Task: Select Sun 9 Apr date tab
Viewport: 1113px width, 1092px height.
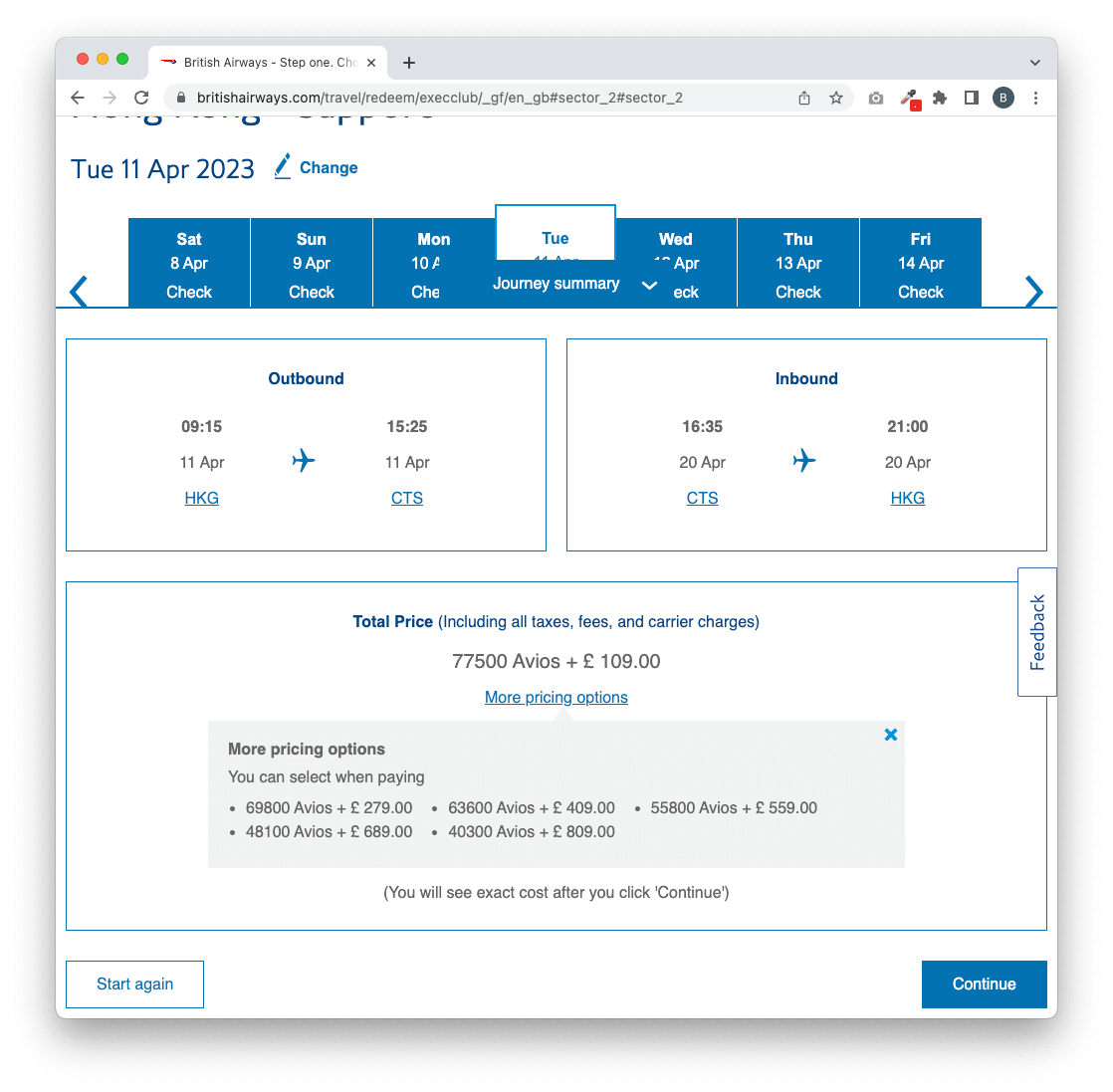Action: 311,263
